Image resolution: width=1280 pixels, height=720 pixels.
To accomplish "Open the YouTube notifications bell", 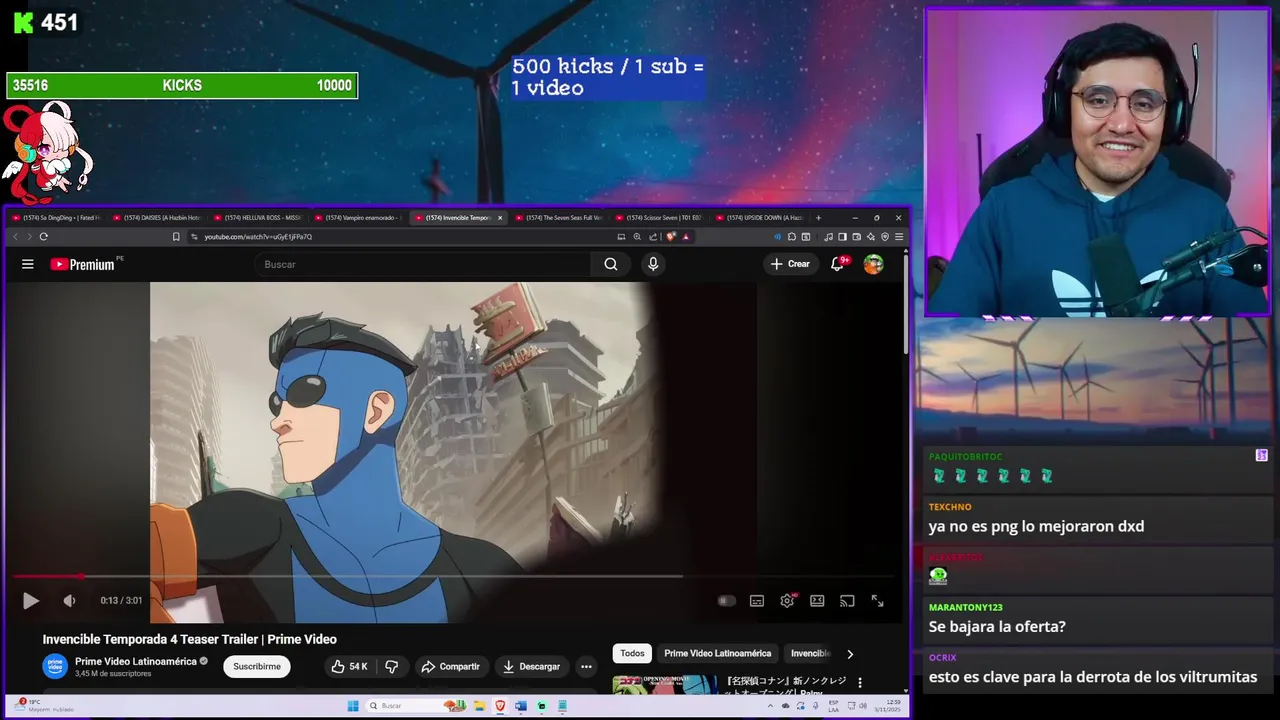I will point(839,264).
